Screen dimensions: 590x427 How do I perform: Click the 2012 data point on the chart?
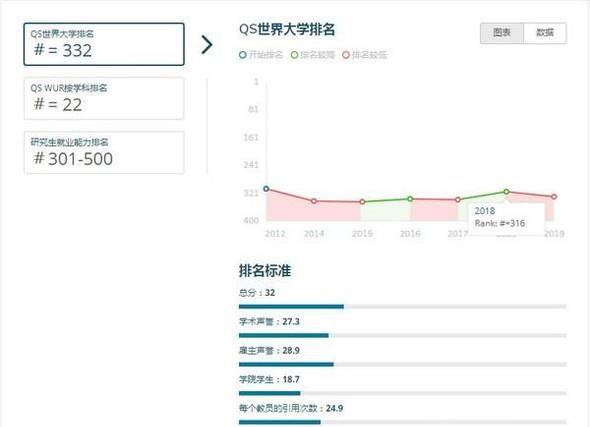(266, 188)
